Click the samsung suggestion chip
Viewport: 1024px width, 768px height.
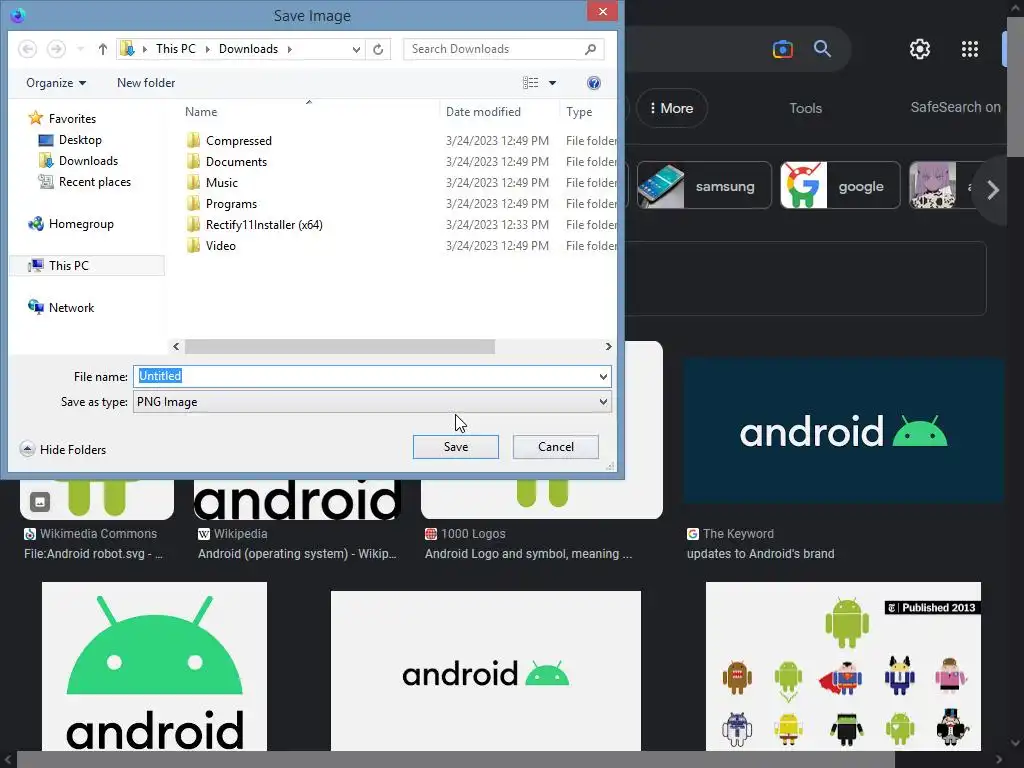pyautogui.click(x=704, y=185)
